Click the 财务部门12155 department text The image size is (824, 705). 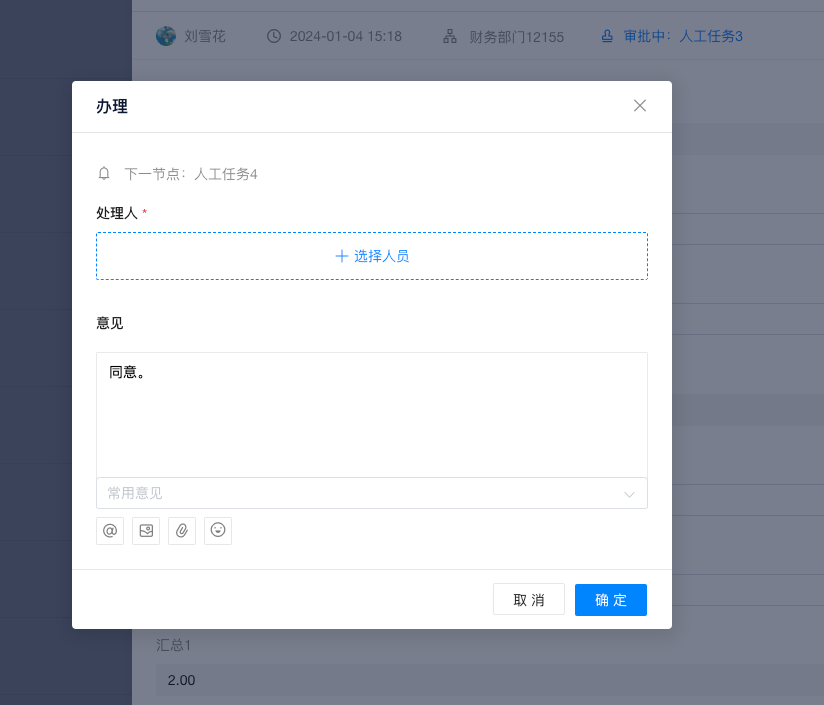click(x=516, y=37)
